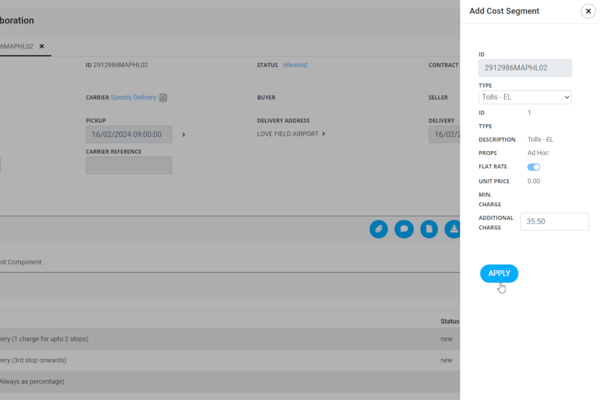The height and width of the screenshot is (400, 600).
Task: Click the Delivery date field
Action: click(x=444, y=134)
